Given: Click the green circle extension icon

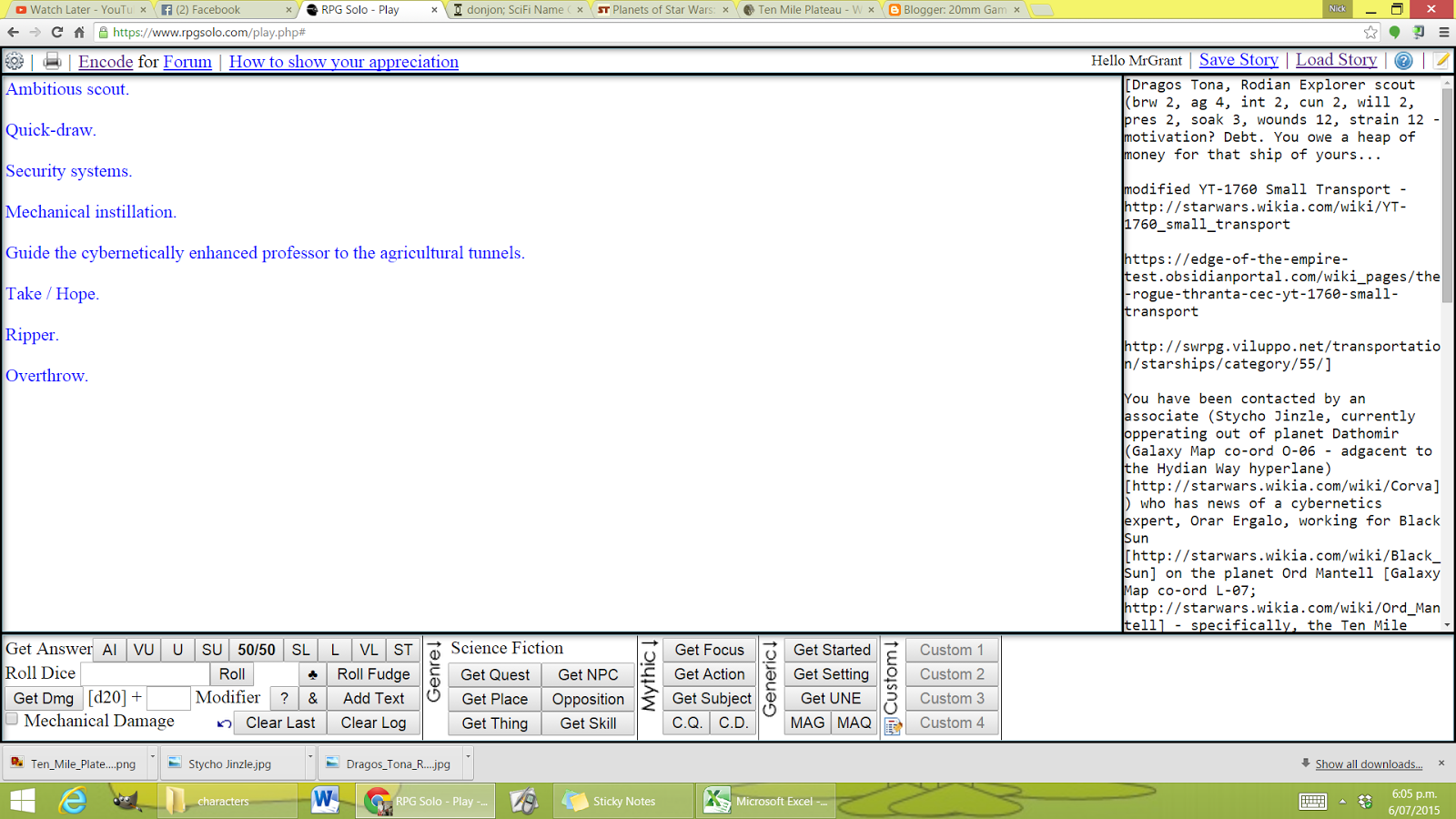Looking at the screenshot, I should pos(1394,32).
